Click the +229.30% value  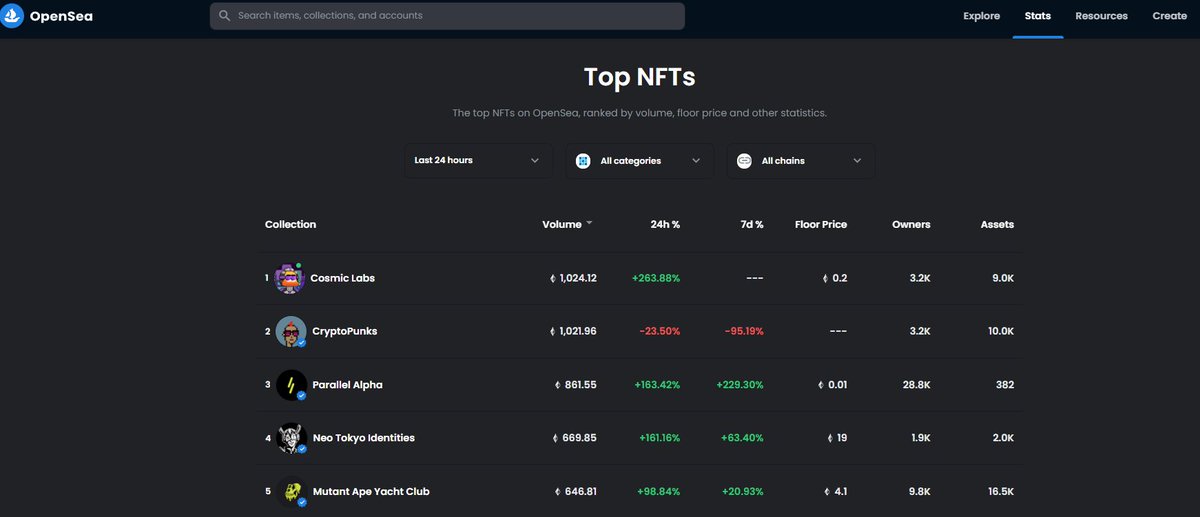(x=740, y=385)
